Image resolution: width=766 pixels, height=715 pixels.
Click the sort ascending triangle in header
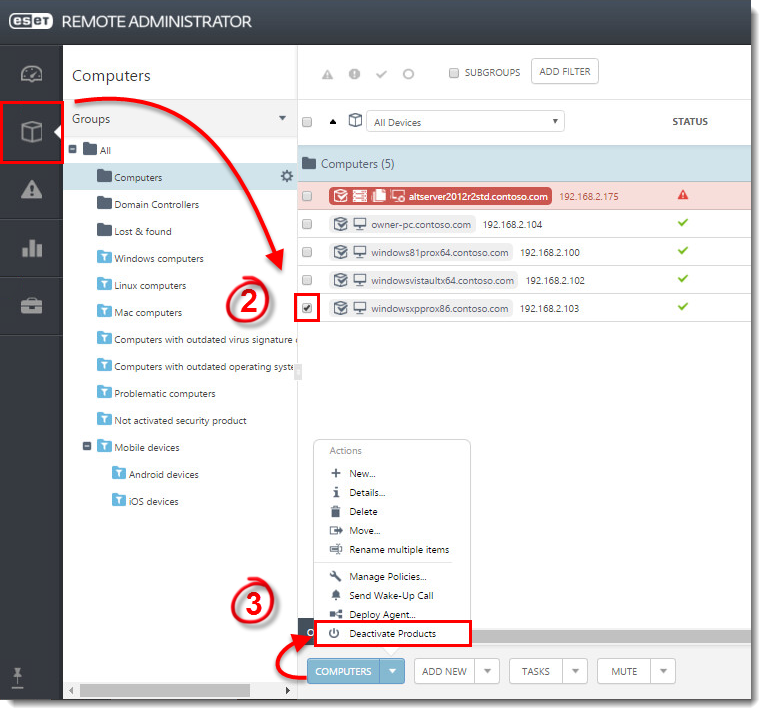pyautogui.click(x=333, y=122)
